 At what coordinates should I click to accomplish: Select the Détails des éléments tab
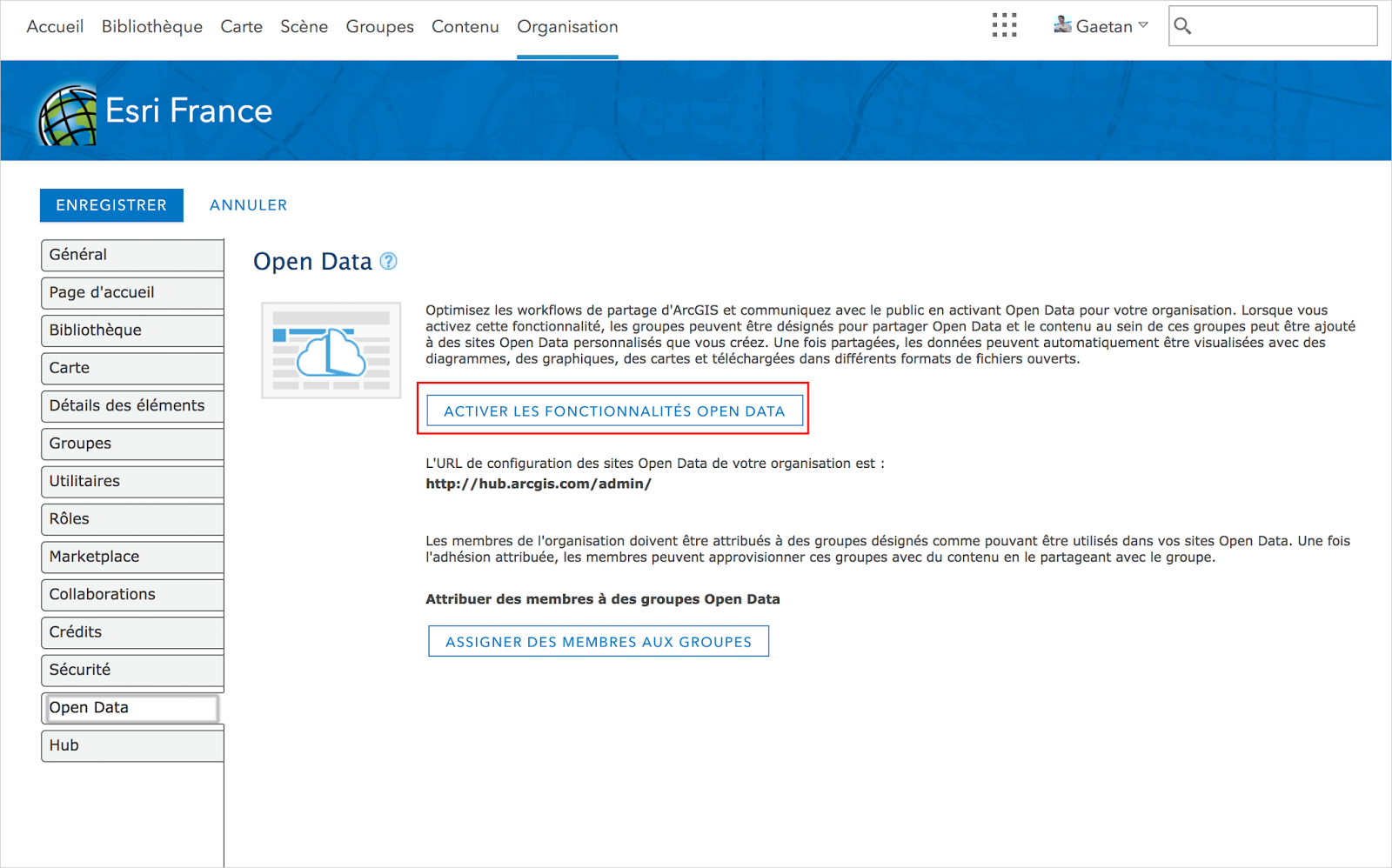[x=132, y=405]
